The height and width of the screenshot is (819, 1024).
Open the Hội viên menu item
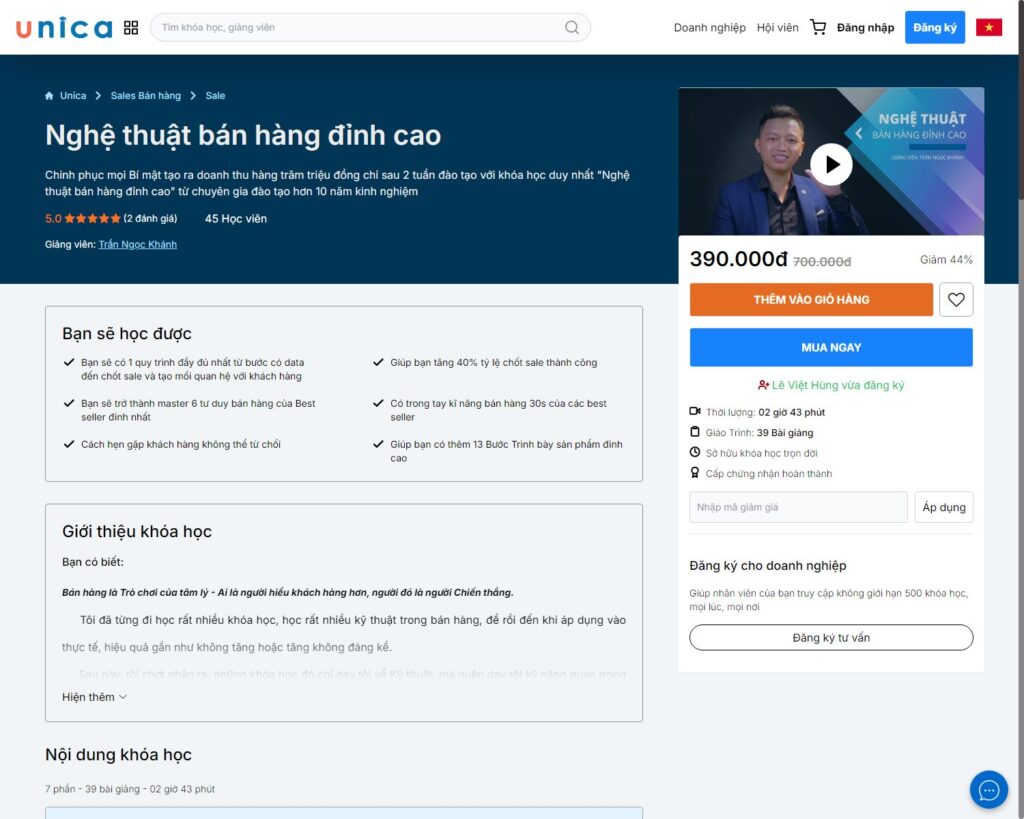[777, 28]
